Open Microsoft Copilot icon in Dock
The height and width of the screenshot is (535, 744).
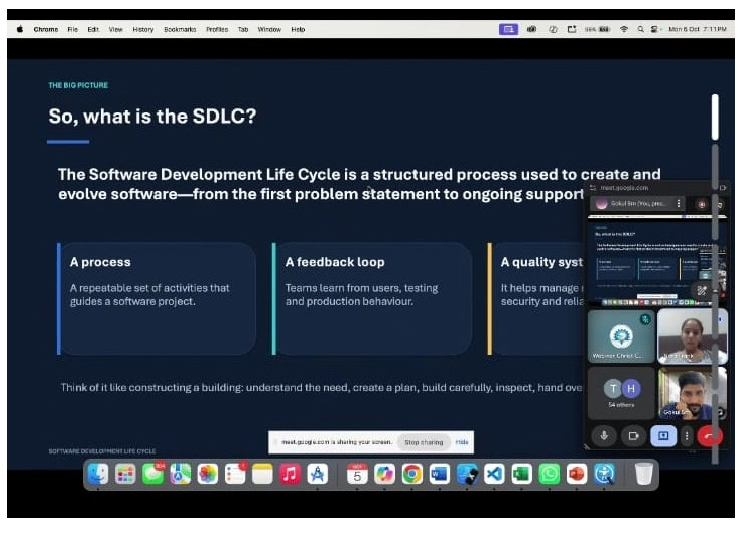[x=384, y=474]
